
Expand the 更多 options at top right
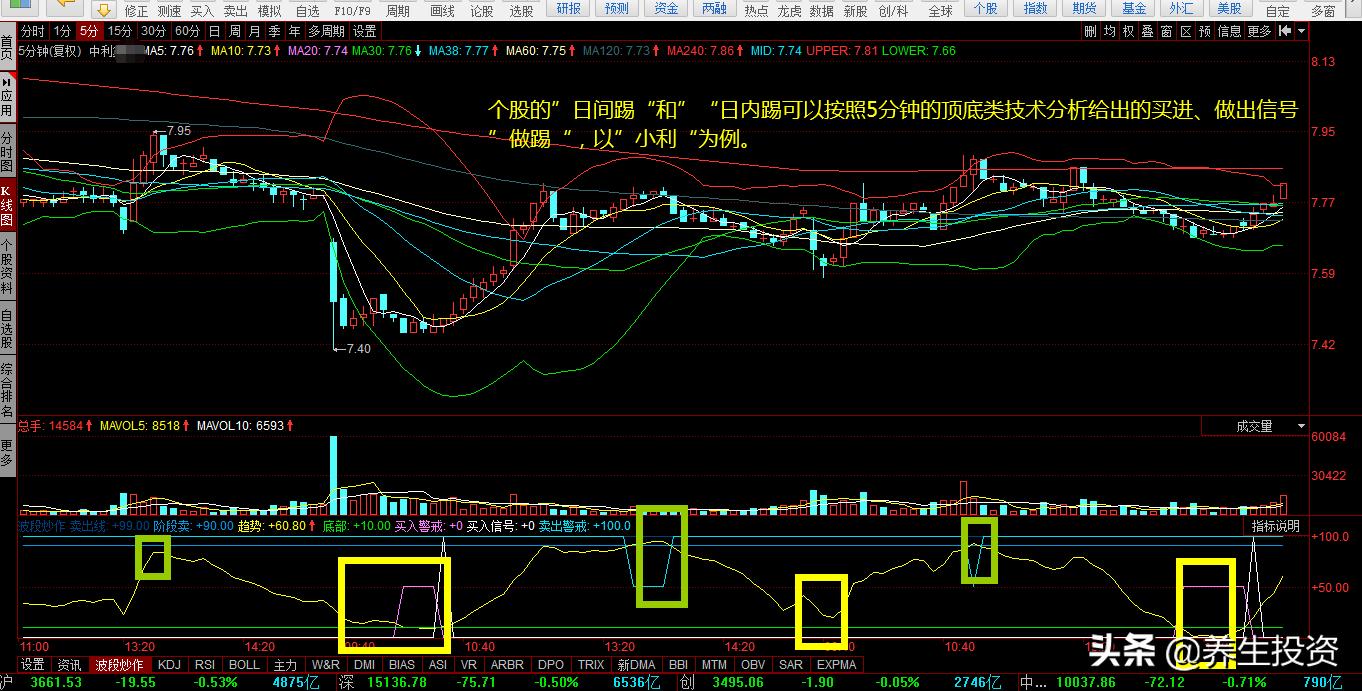tap(1258, 30)
